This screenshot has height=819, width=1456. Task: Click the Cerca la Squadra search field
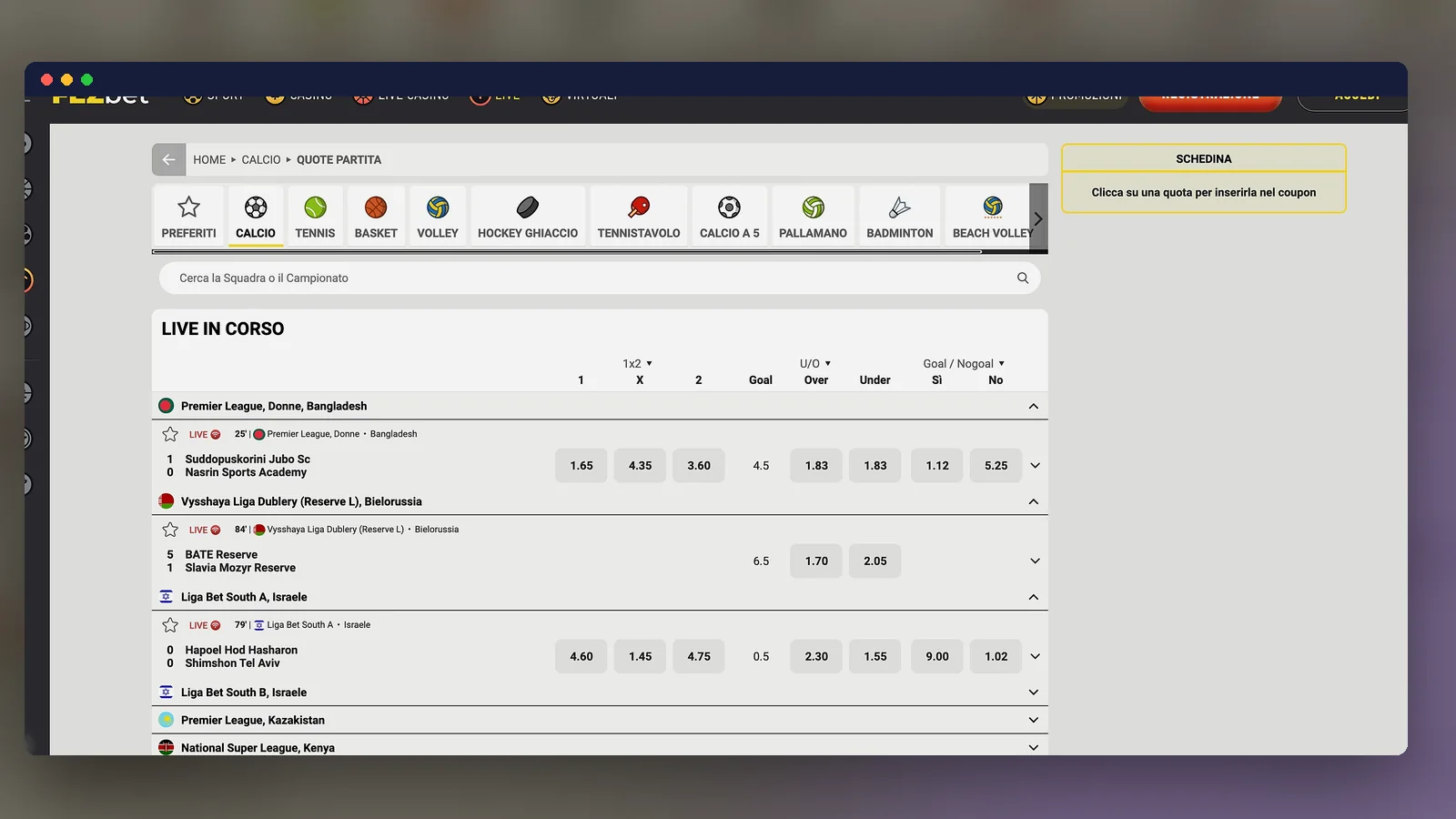[600, 278]
